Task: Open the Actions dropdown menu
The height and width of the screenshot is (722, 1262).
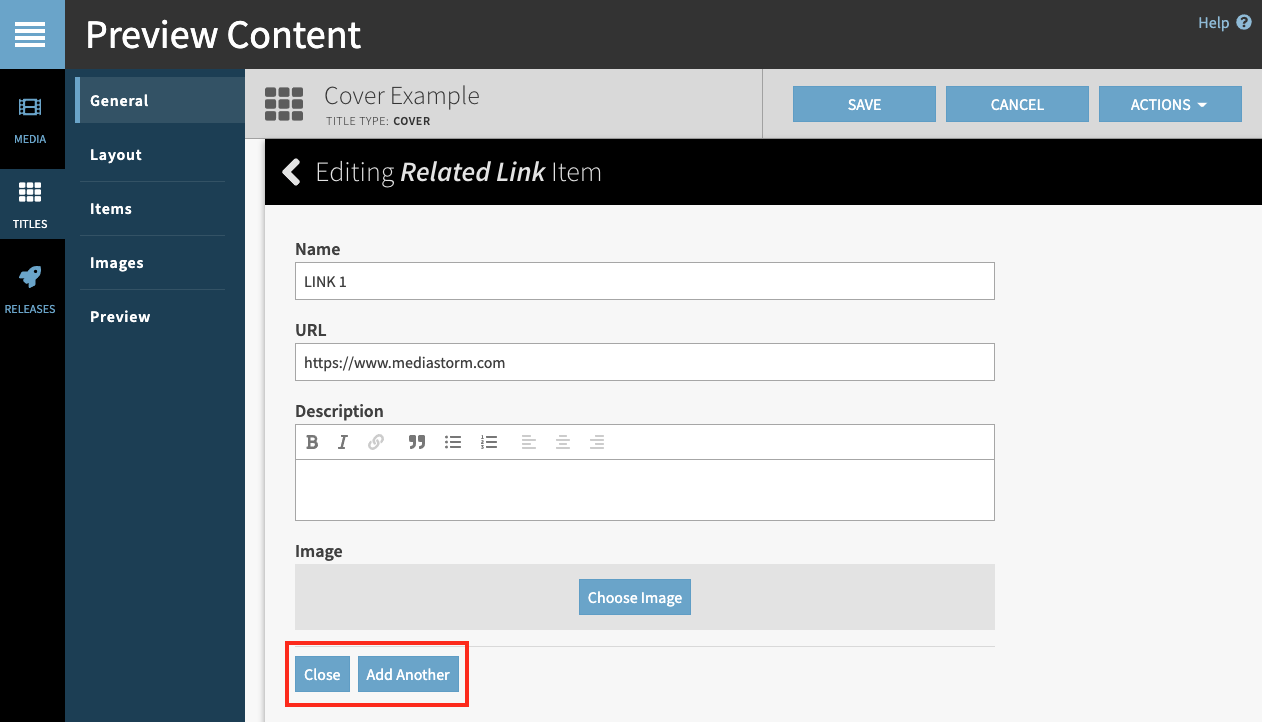Action: point(1170,104)
